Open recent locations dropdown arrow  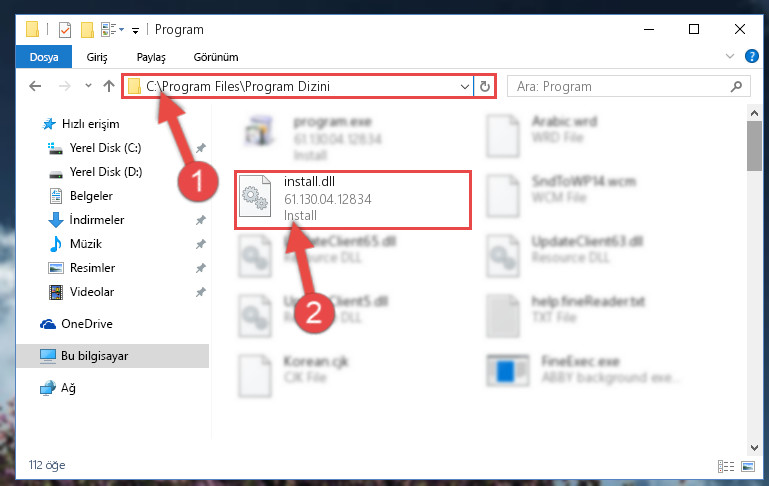point(88,86)
